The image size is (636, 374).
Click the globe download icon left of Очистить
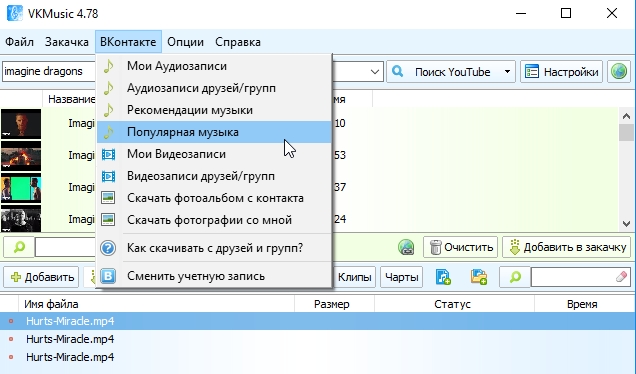click(406, 247)
